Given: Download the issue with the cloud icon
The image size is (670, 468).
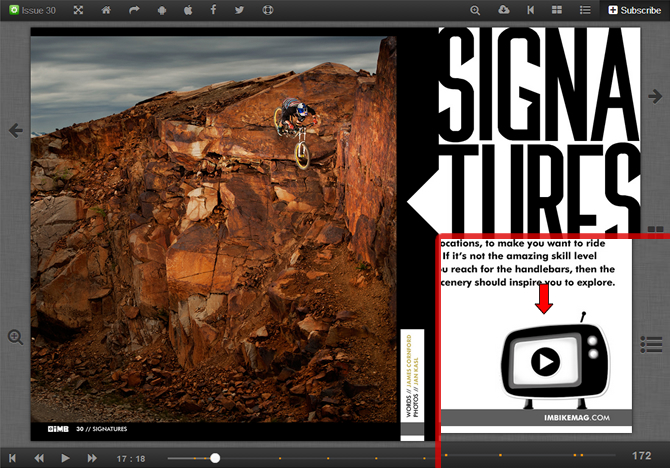Looking at the screenshot, I should [x=504, y=10].
